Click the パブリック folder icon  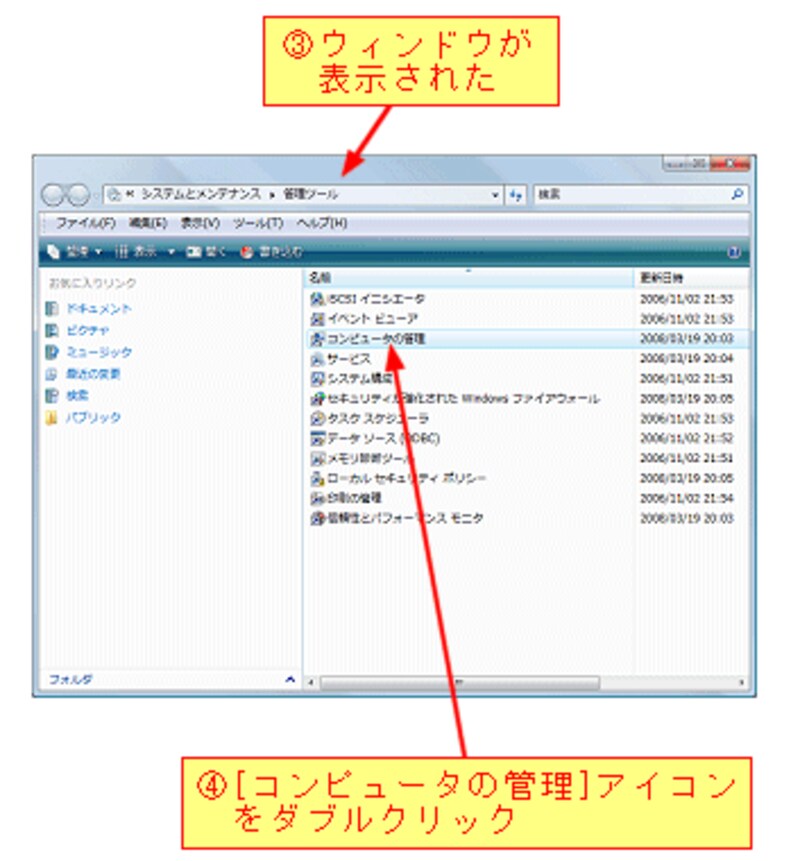click(x=52, y=418)
